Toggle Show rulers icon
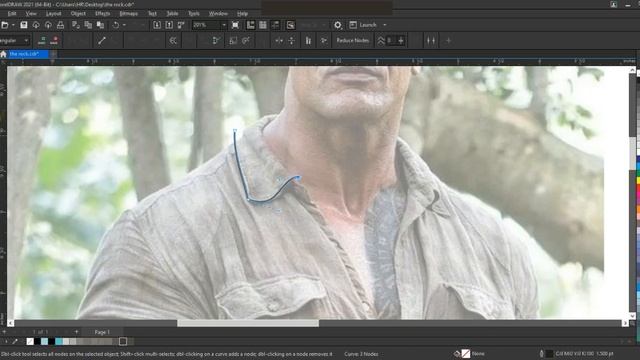The width and height of the screenshot is (640, 360). pyautogui.click(x=251, y=25)
